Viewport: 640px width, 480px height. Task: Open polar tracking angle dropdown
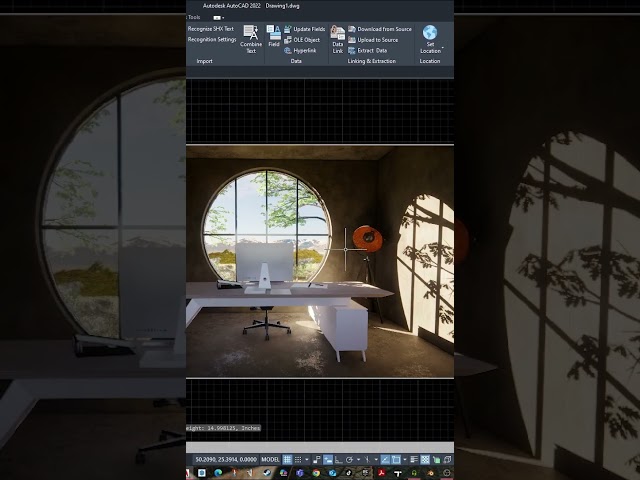359,460
